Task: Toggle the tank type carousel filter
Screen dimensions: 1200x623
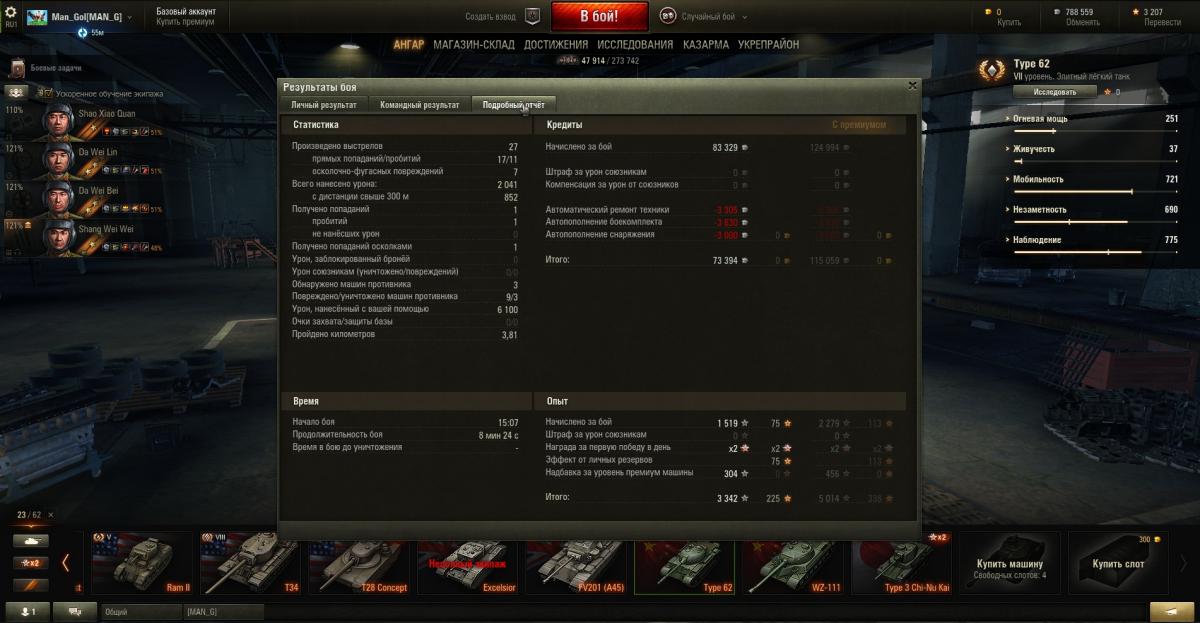Action: click(x=30, y=540)
